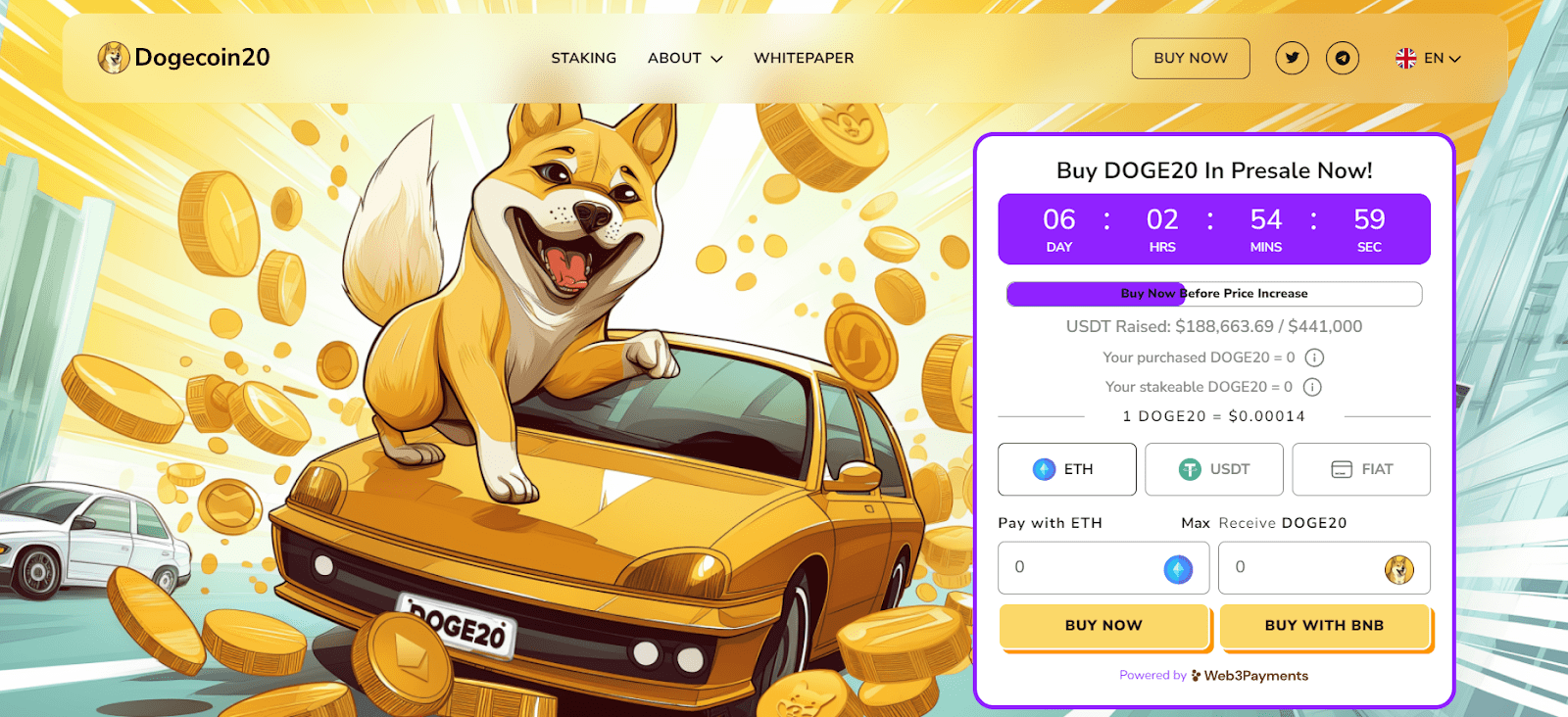Show info about purchased DOGE20
Screen dimensions: 1568x717
1315,358
